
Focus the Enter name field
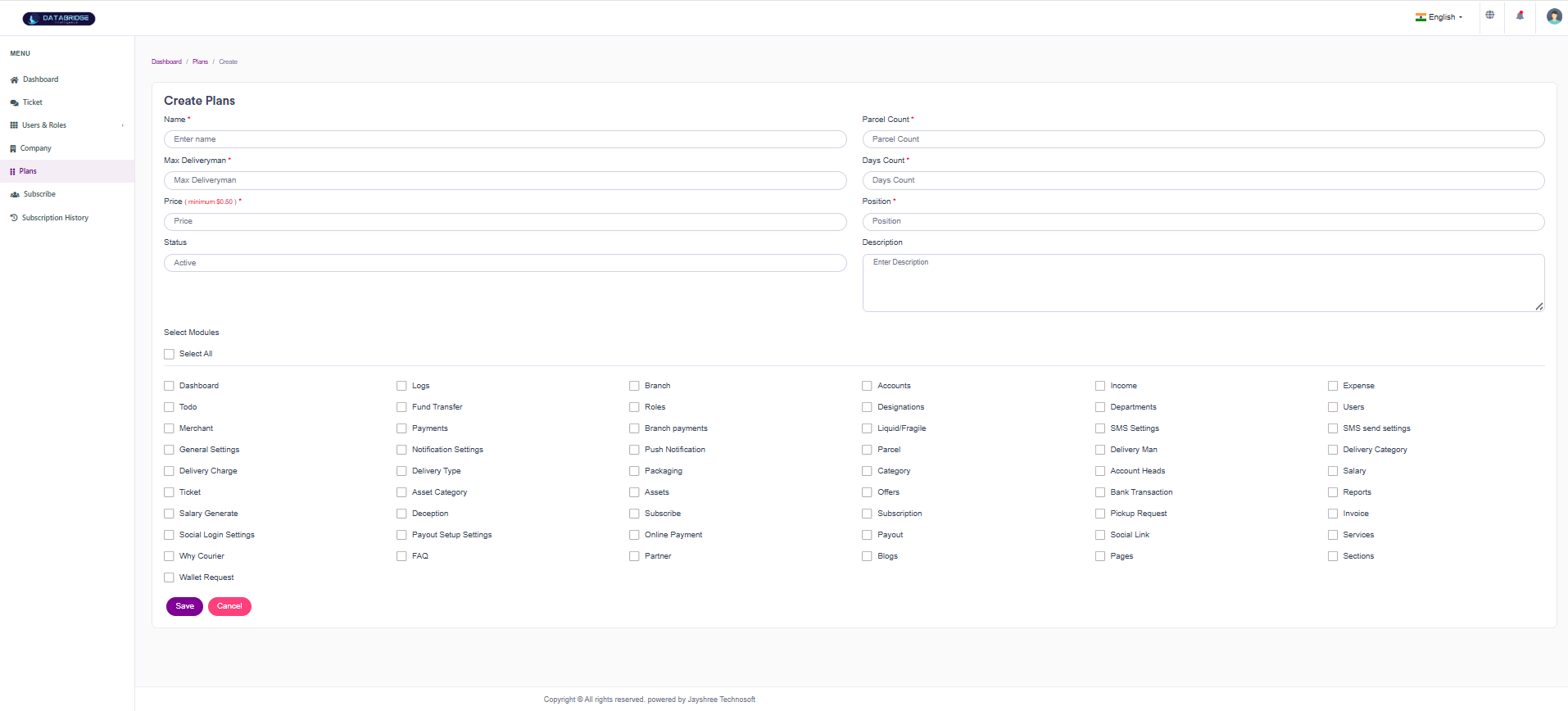(505, 139)
